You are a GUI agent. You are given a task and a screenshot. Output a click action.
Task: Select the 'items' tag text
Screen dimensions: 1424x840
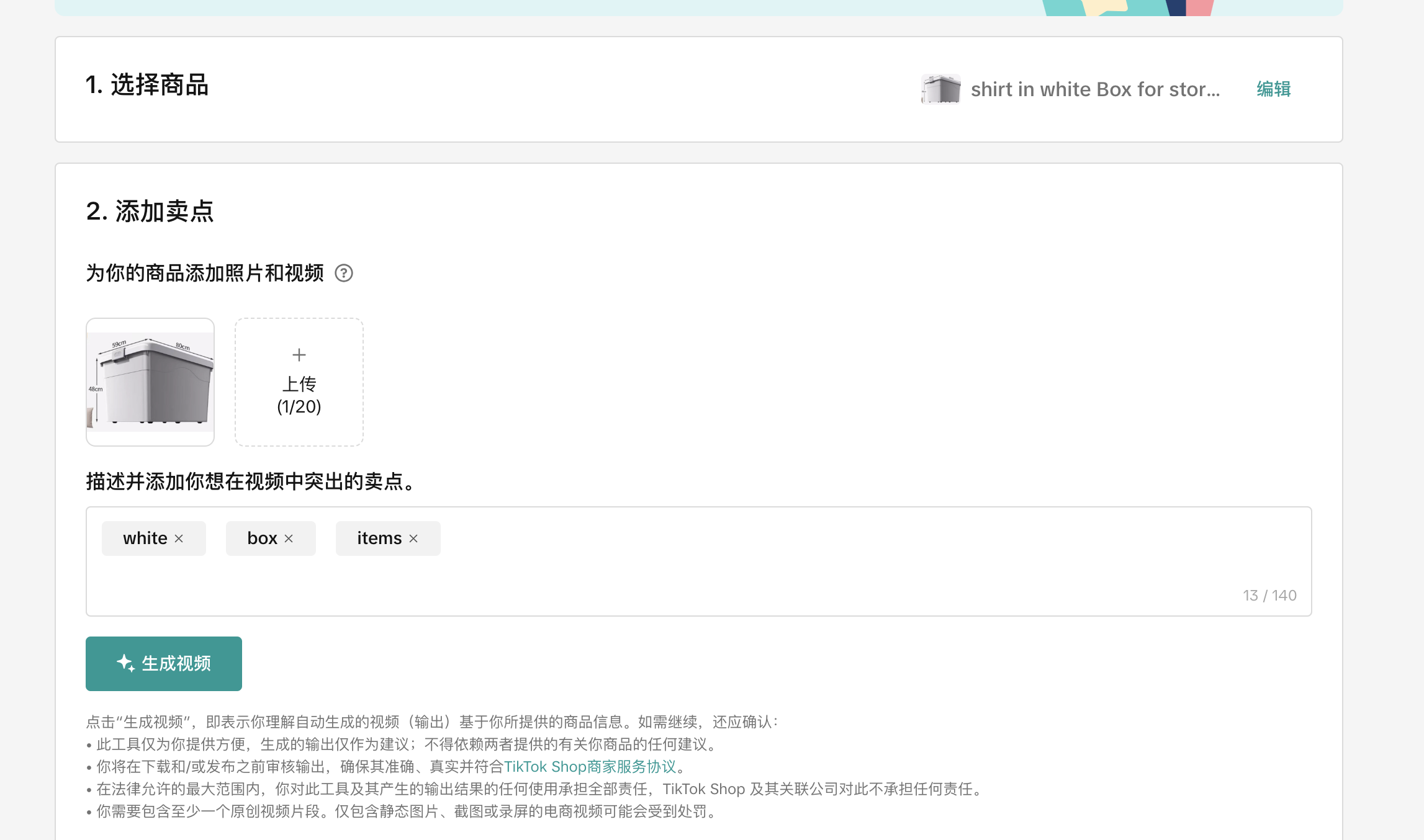379,538
